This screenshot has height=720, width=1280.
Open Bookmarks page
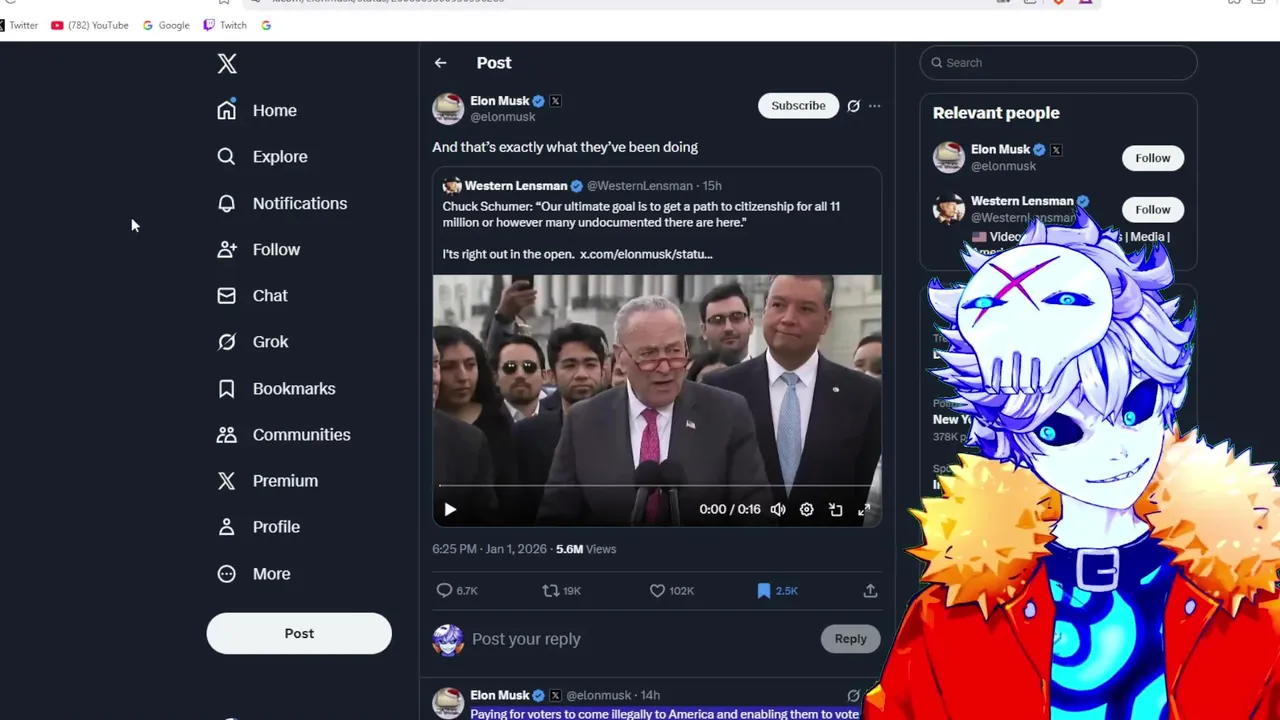coord(276,388)
